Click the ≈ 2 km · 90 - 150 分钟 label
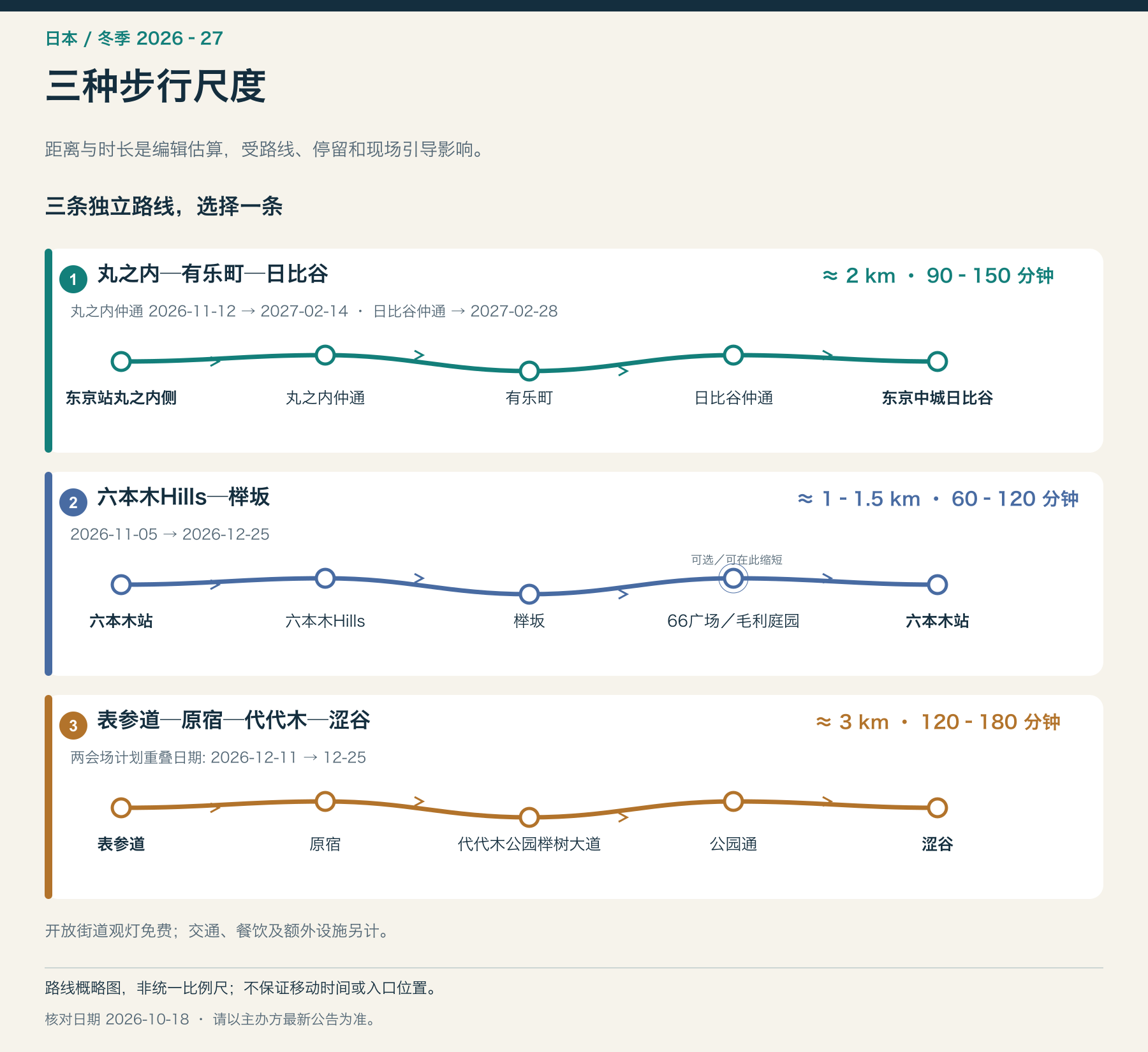 [x=938, y=275]
